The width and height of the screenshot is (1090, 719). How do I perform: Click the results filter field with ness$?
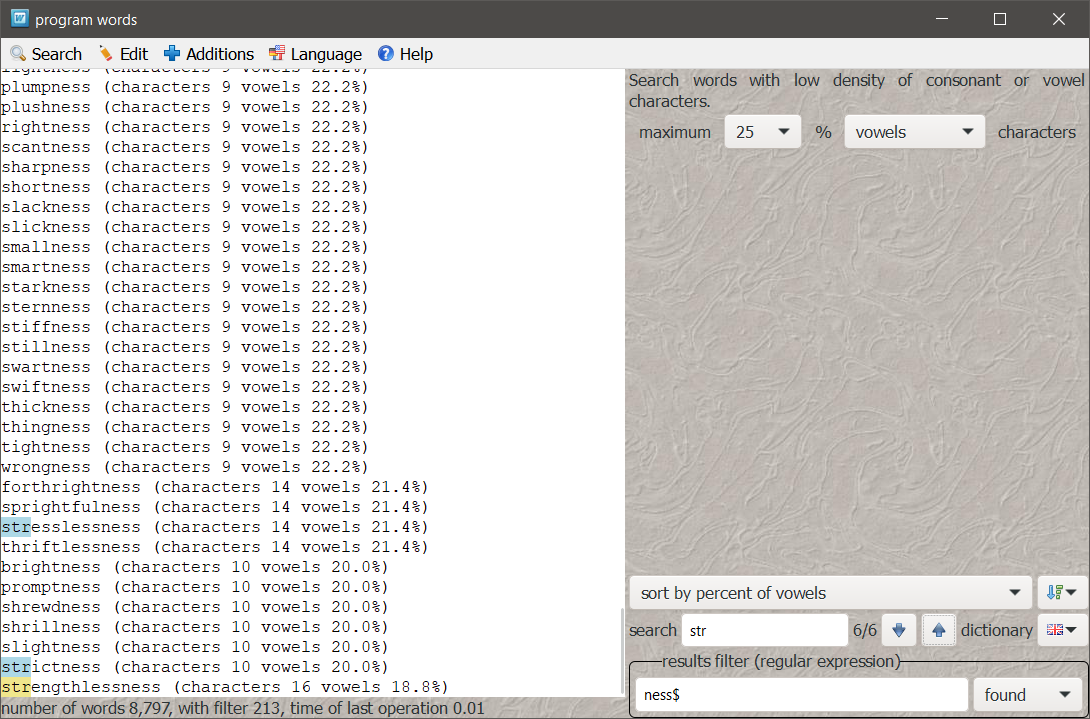[x=802, y=695]
